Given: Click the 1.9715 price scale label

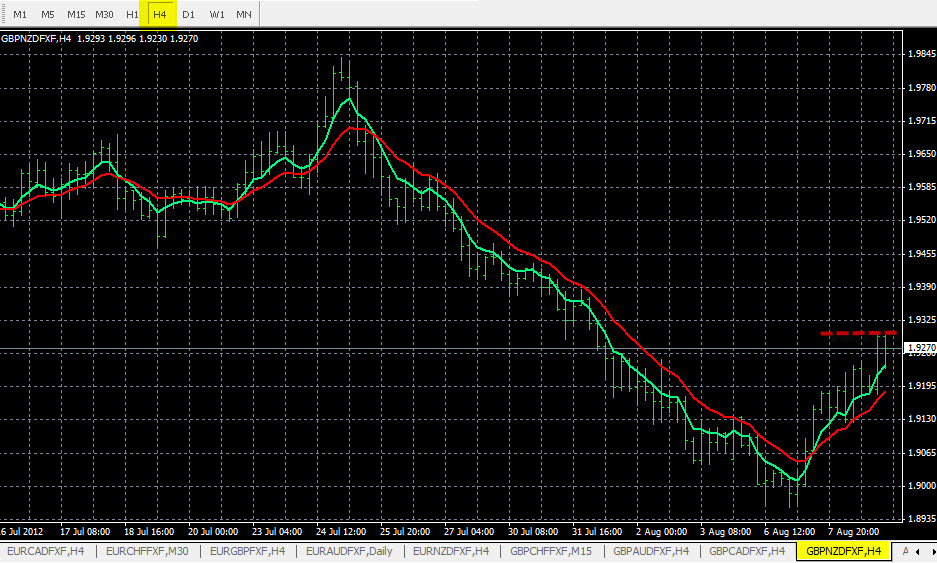Looking at the screenshot, I should 921,121.
